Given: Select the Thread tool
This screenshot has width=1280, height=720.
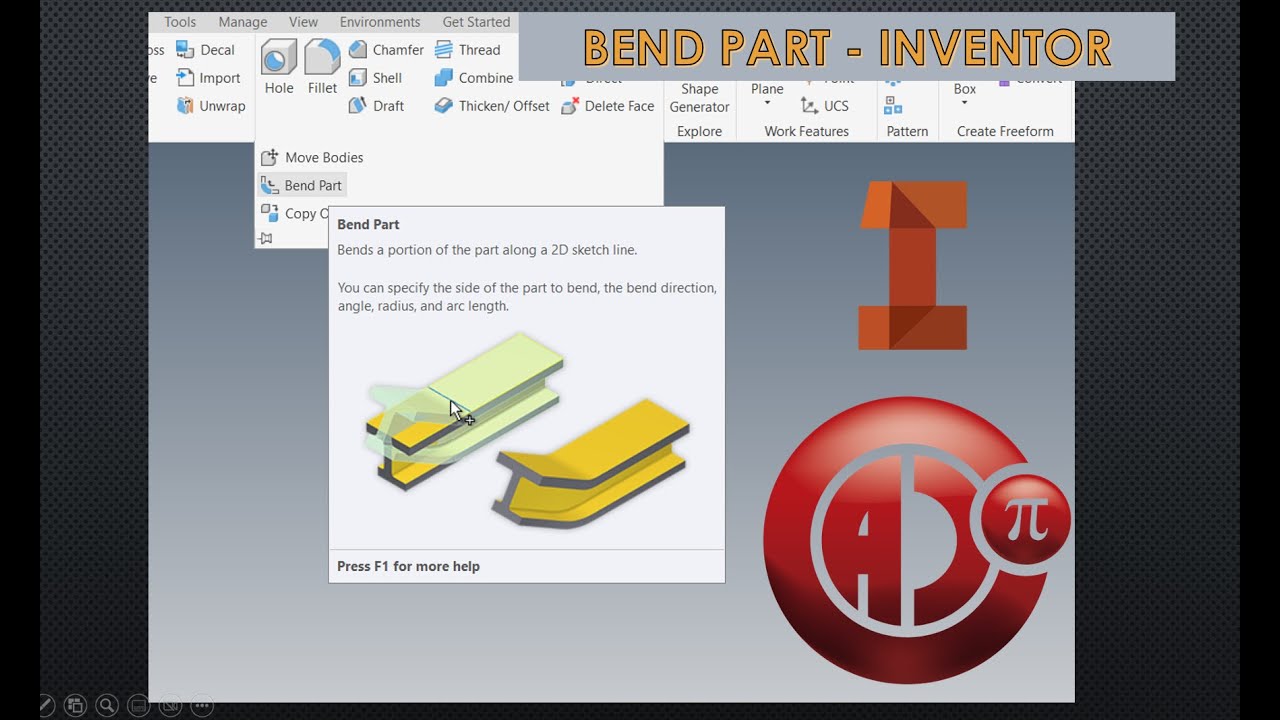Looking at the screenshot, I should point(467,50).
